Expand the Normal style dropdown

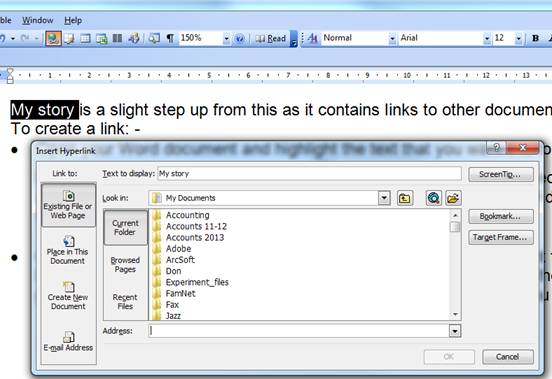pyautogui.click(x=392, y=38)
